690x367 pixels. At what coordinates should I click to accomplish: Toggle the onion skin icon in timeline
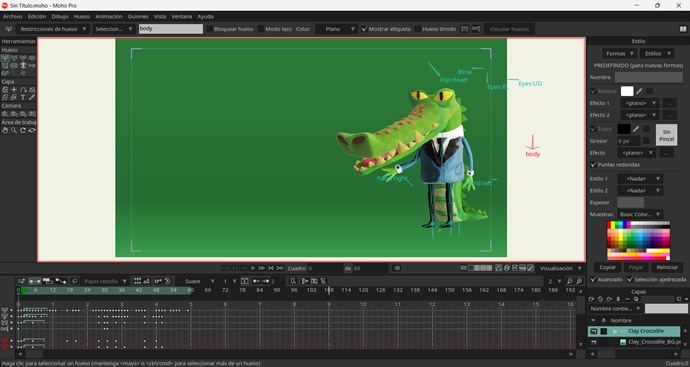click(x=75, y=281)
